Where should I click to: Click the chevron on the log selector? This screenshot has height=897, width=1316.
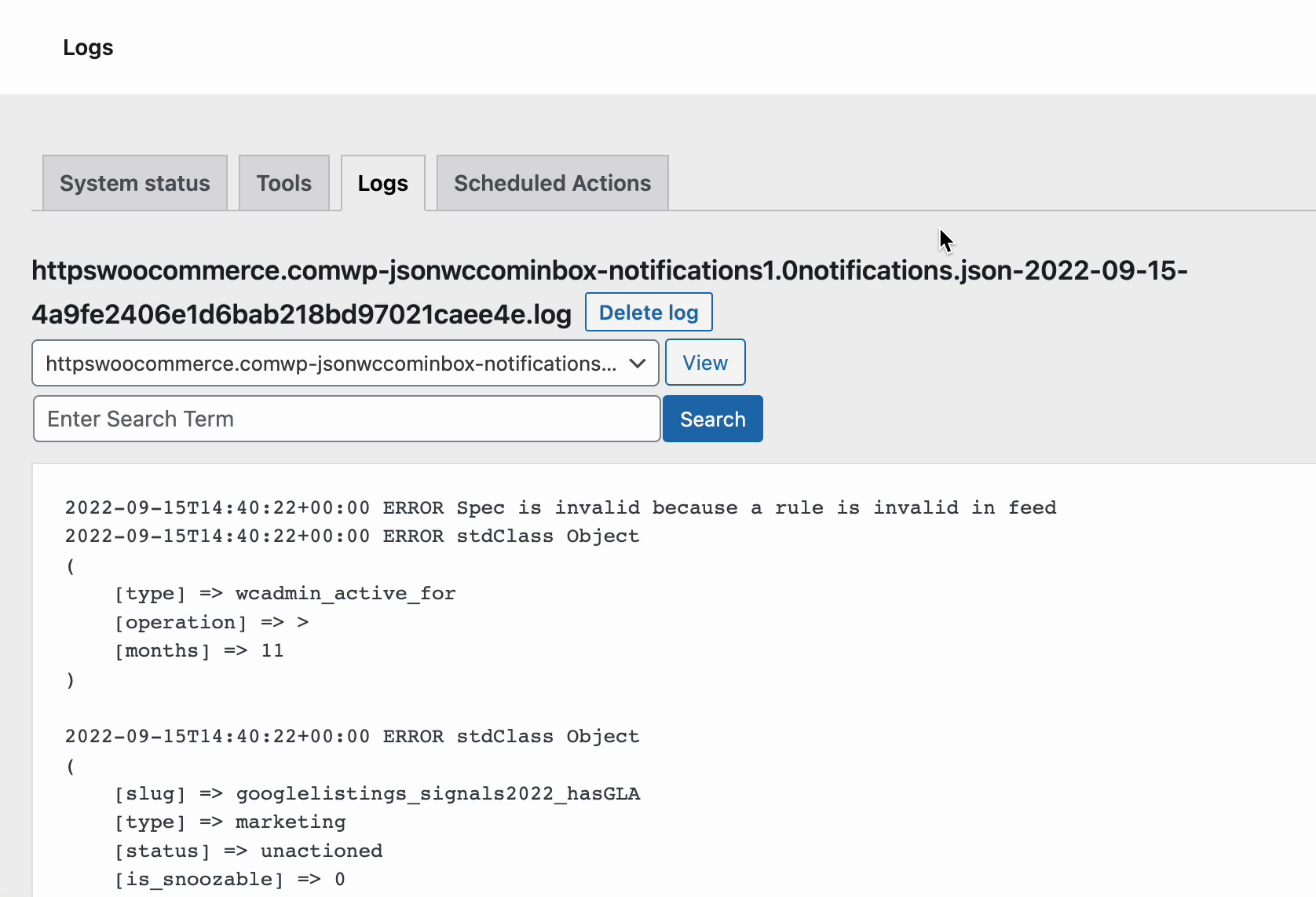click(636, 362)
